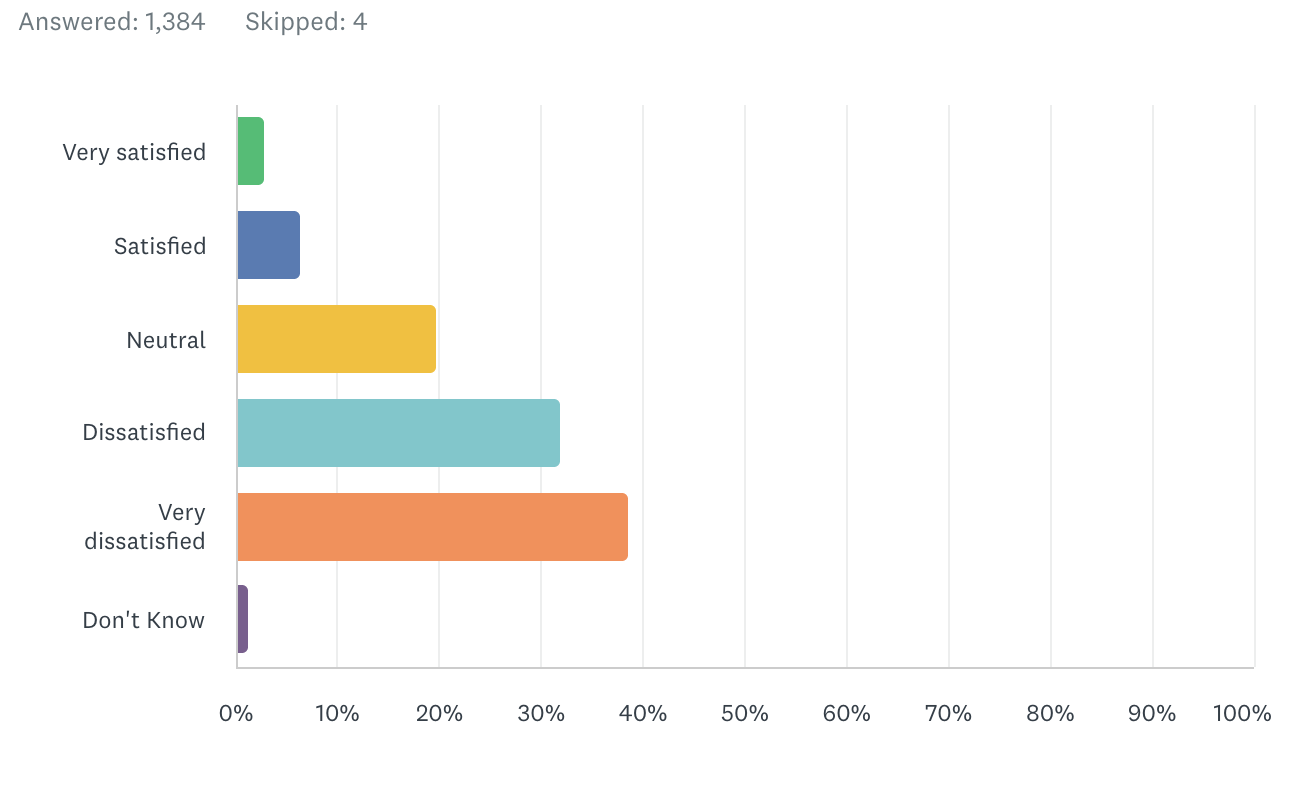Select the "Don't Know" category label
1290x790 pixels.
tap(144, 620)
